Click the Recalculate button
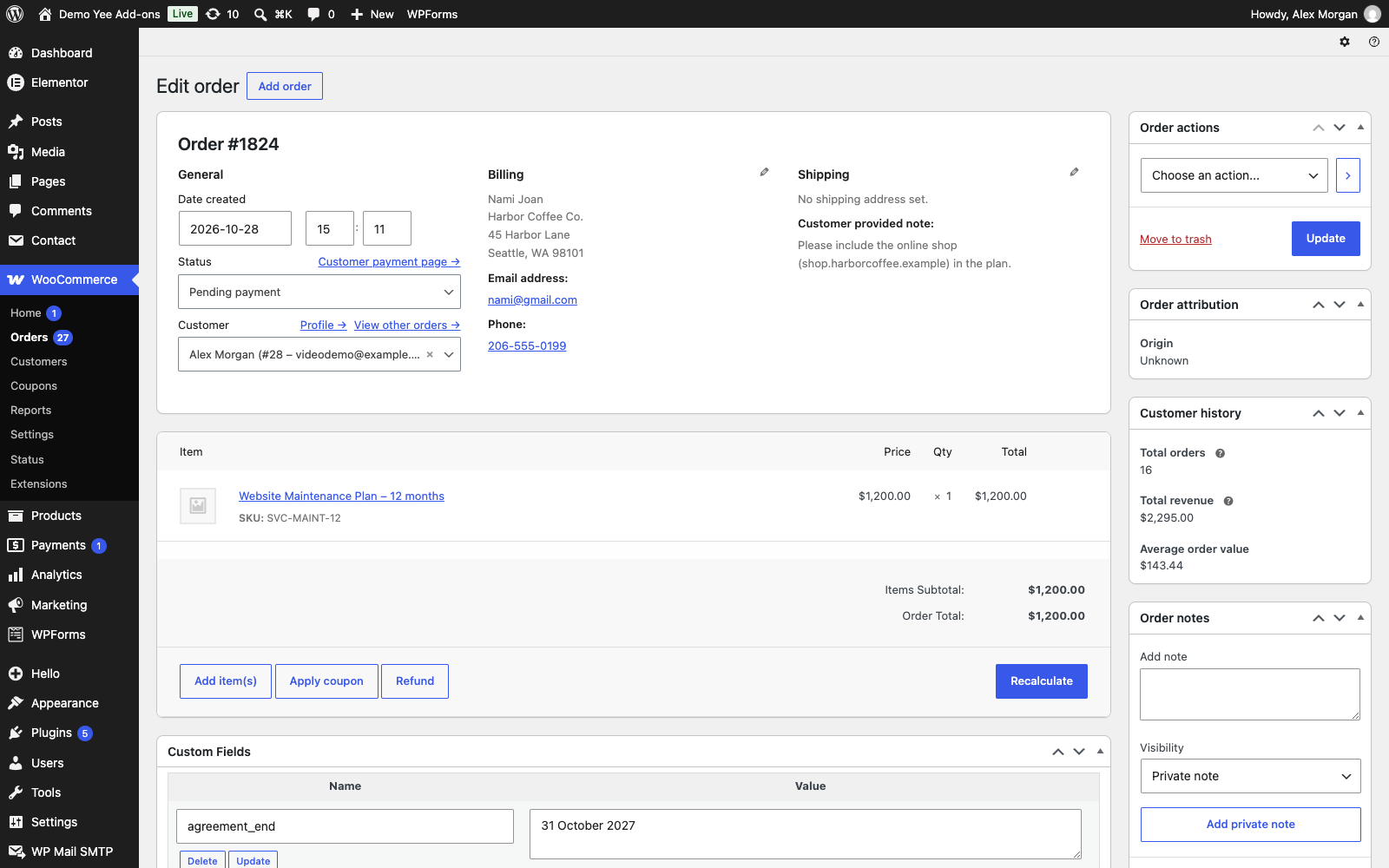 (x=1041, y=681)
